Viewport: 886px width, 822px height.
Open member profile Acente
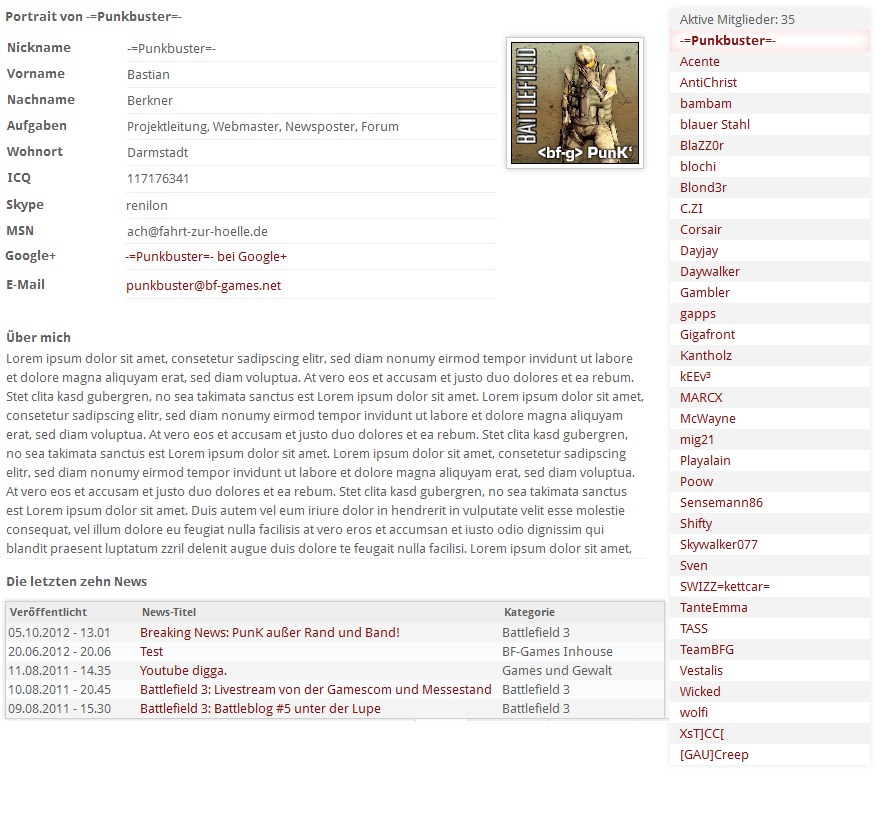click(700, 62)
